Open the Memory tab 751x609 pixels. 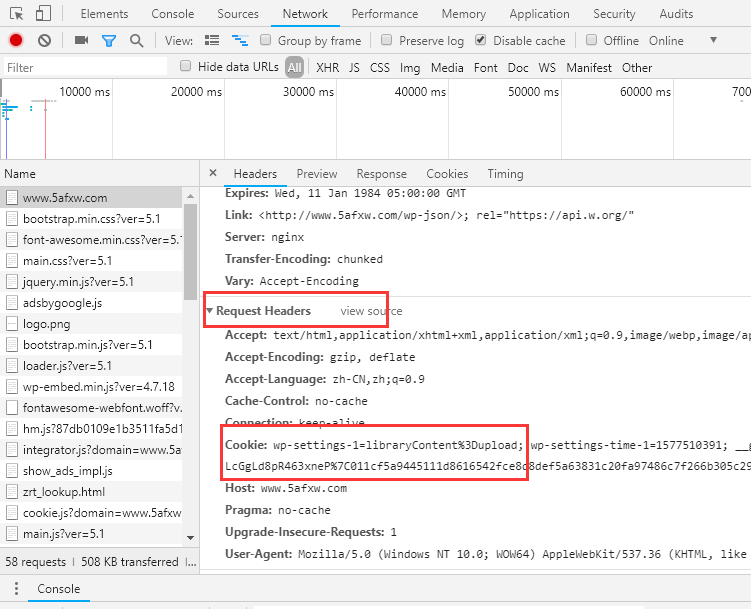pyautogui.click(x=464, y=14)
